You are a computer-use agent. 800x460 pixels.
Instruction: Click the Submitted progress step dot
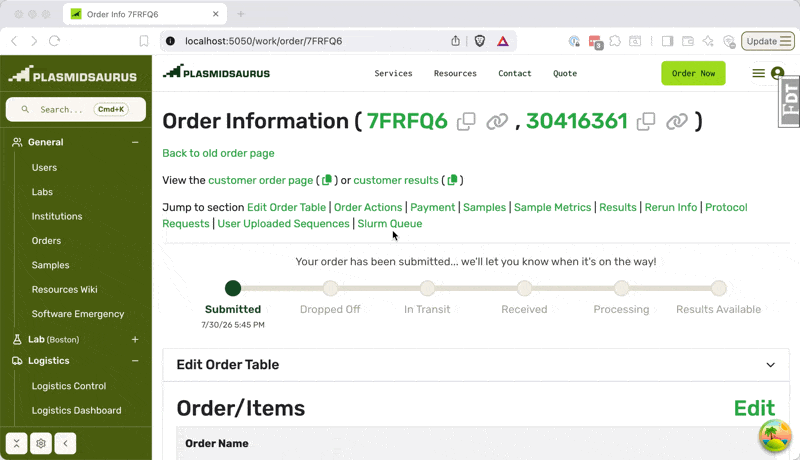click(x=233, y=288)
